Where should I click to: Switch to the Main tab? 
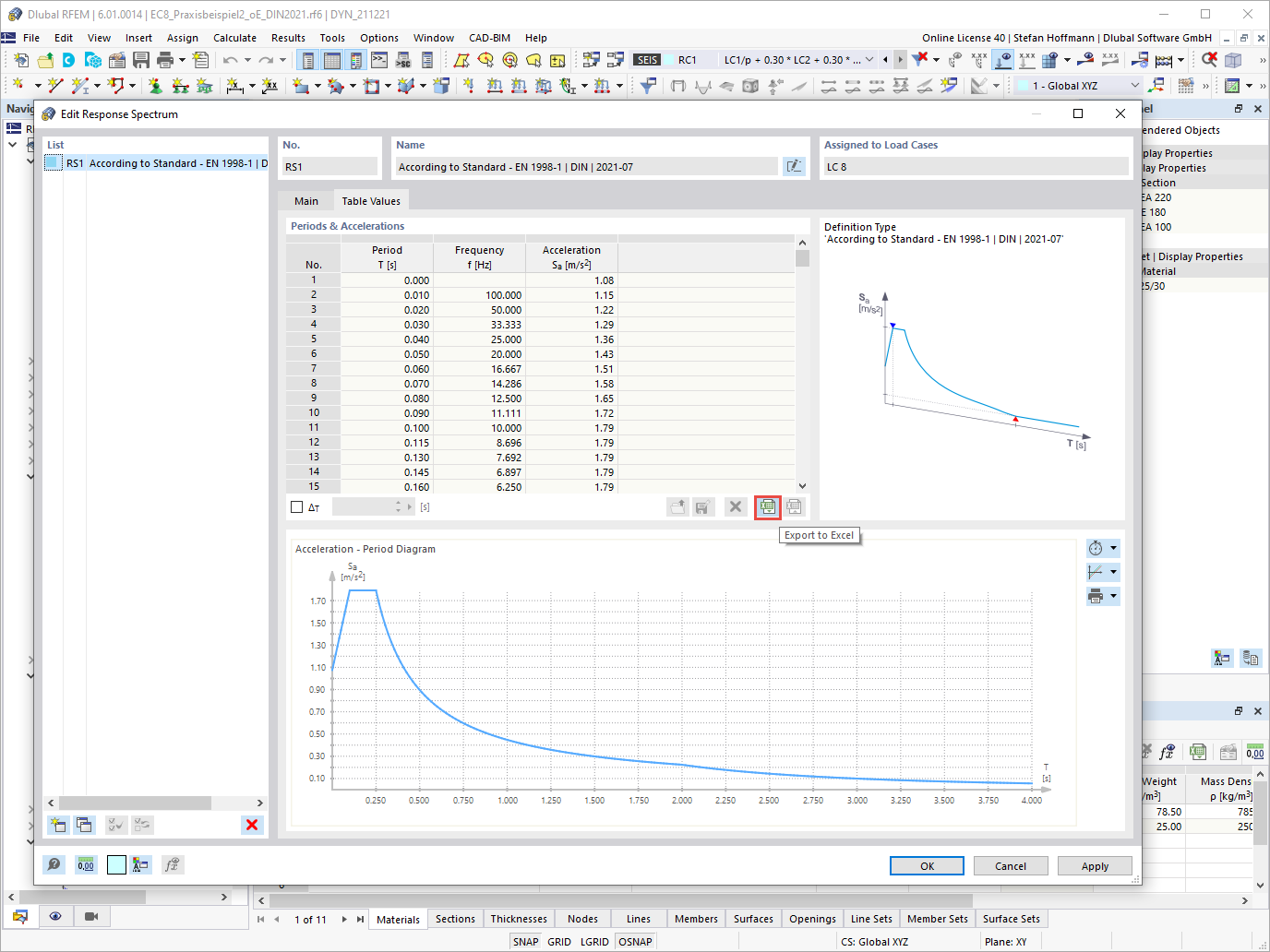pos(306,200)
